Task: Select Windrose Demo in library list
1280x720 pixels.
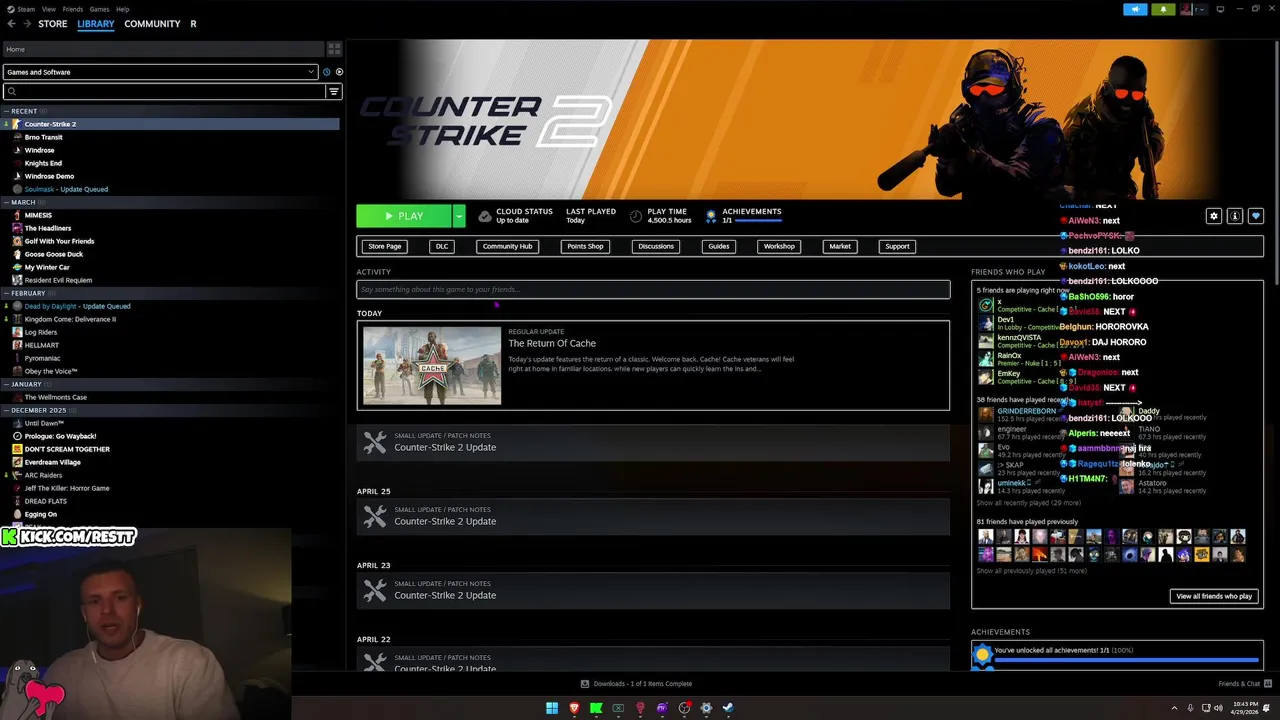Action: [49, 176]
